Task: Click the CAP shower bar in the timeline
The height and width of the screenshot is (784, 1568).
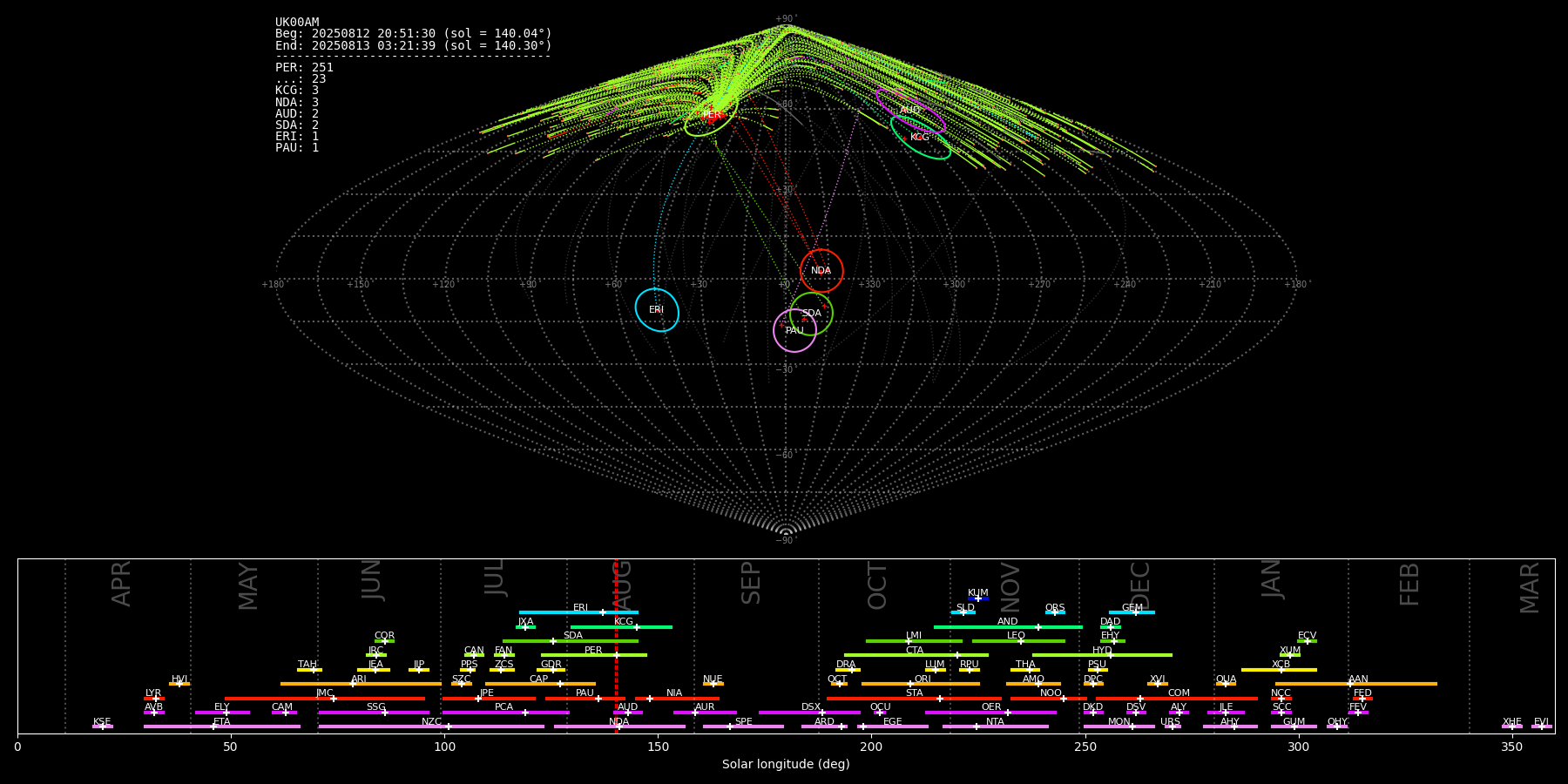Action: [540, 684]
